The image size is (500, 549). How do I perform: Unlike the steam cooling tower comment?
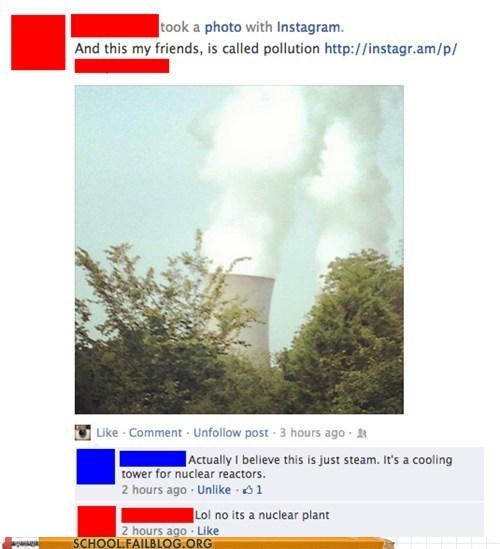point(214,490)
